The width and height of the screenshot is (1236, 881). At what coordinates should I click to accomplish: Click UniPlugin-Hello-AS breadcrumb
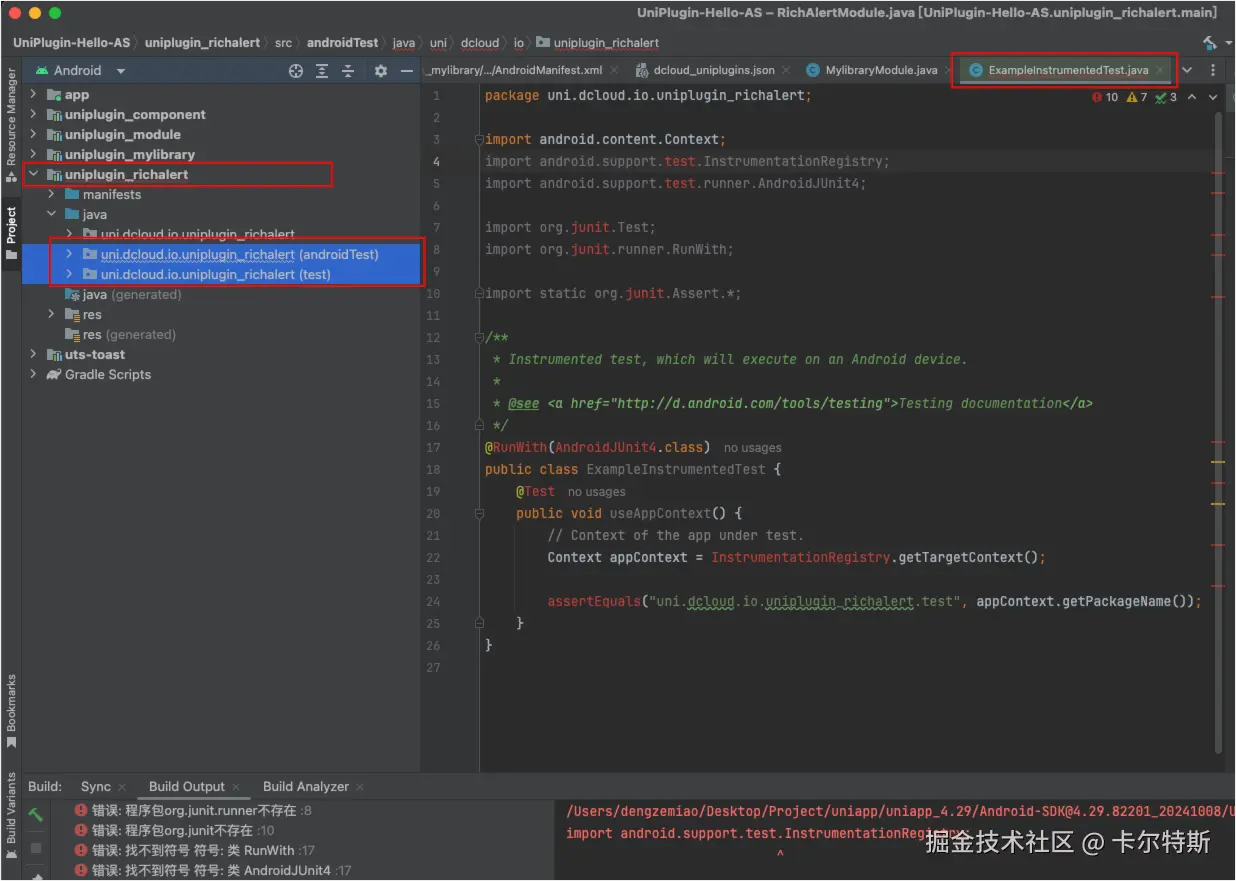click(71, 43)
